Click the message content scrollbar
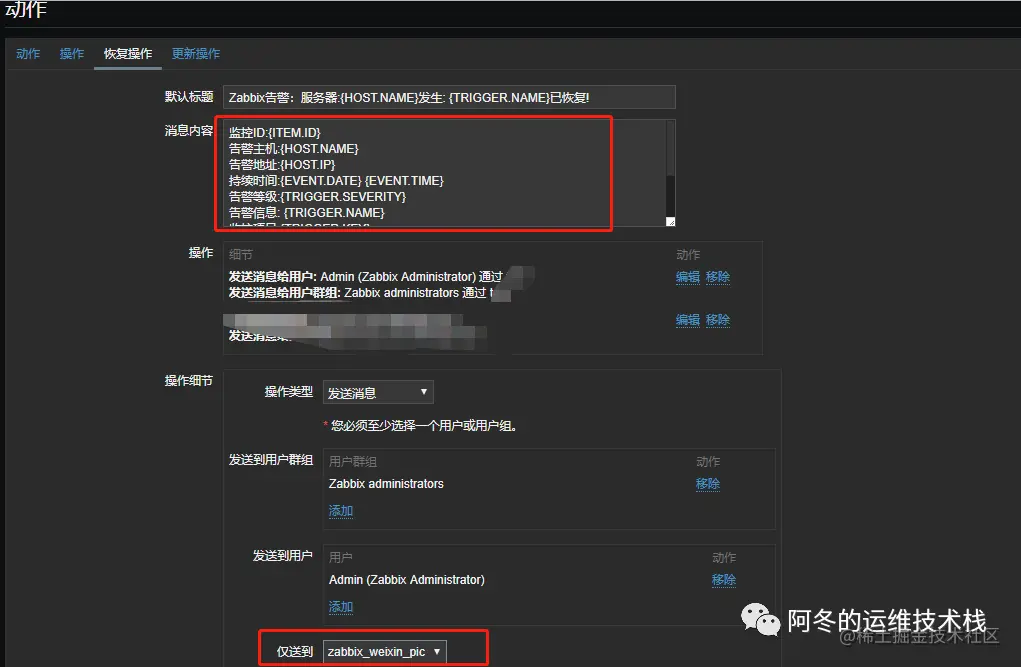The image size is (1021, 667). (x=668, y=160)
